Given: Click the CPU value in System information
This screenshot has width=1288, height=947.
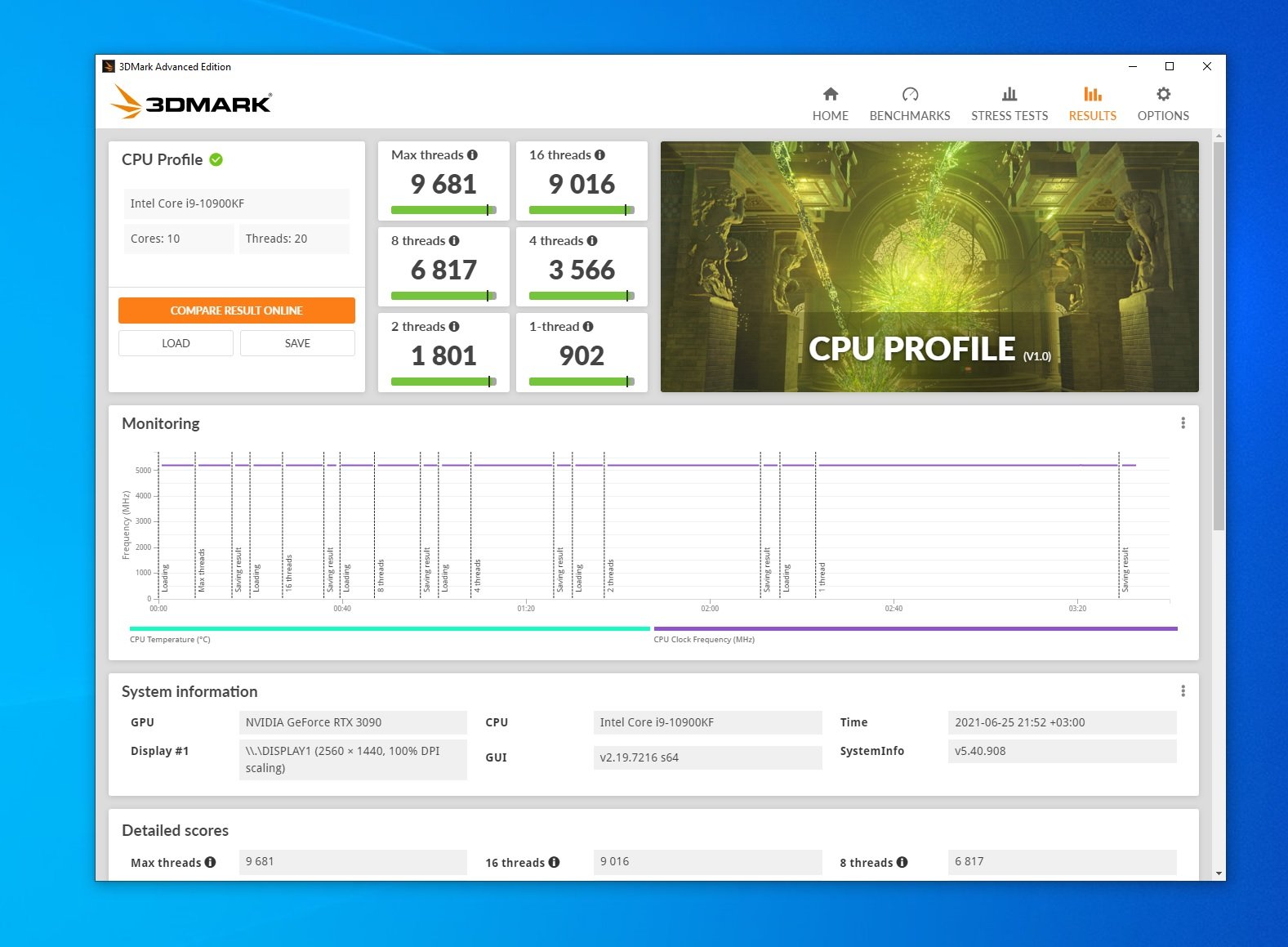Looking at the screenshot, I should [x=707, y=722].
